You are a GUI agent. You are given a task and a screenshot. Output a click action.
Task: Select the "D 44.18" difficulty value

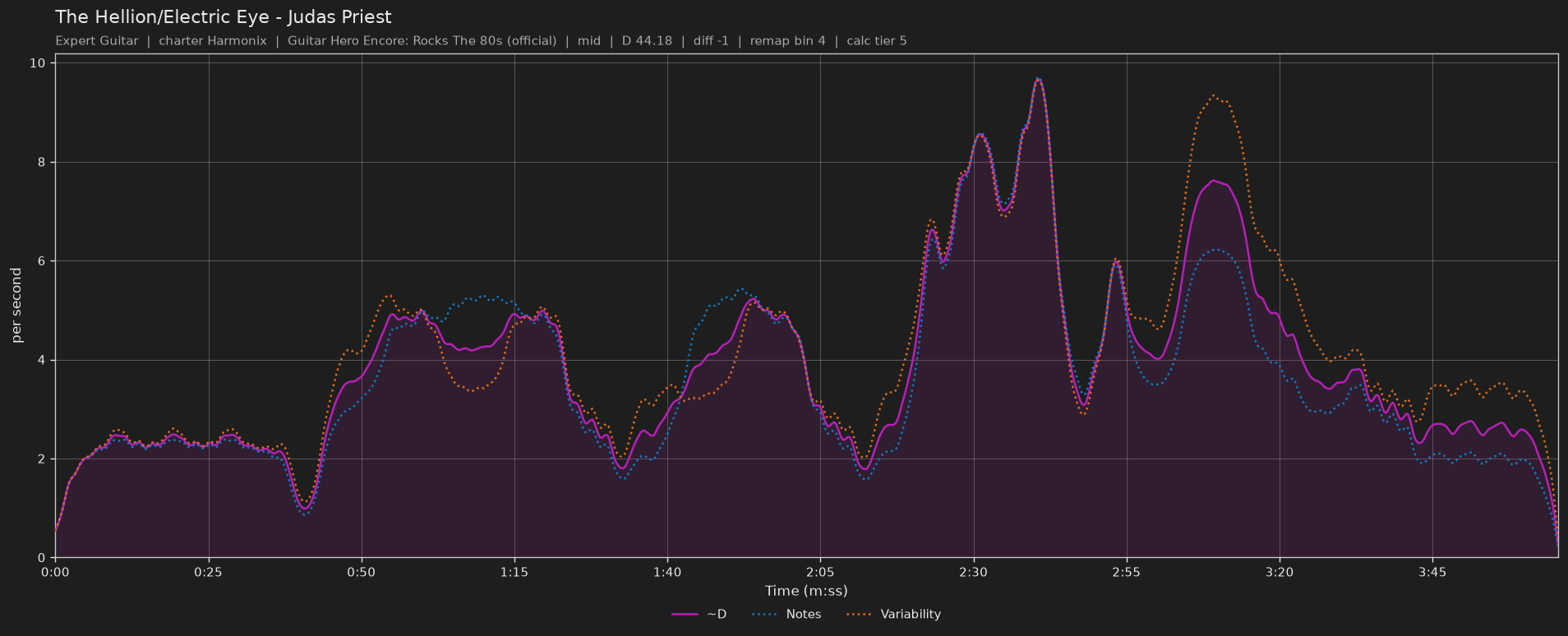648,41
